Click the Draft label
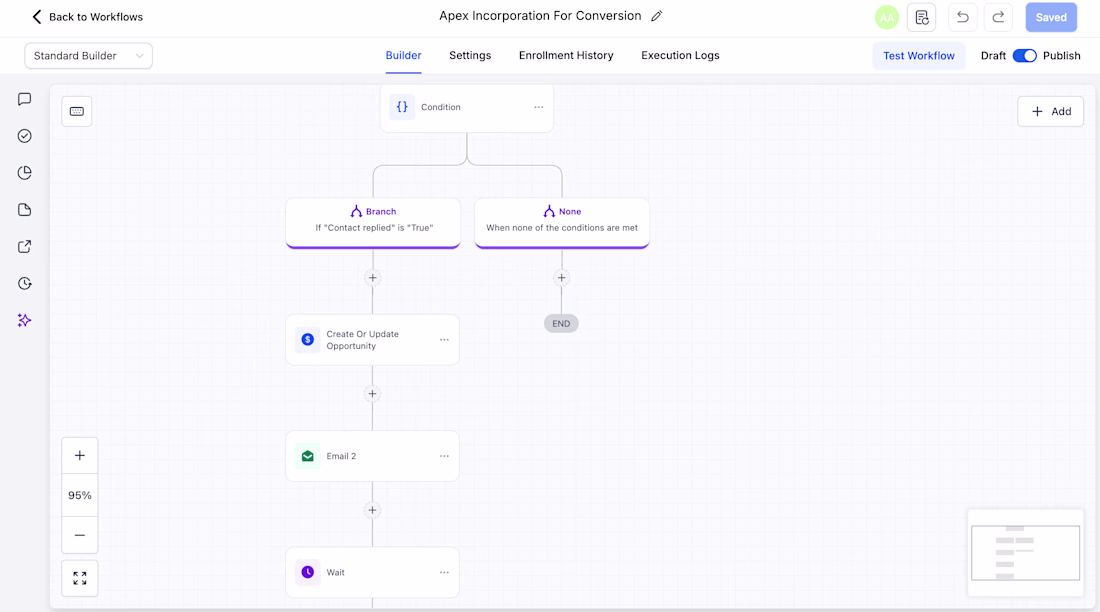1100x612 pixels. (993, 55)
